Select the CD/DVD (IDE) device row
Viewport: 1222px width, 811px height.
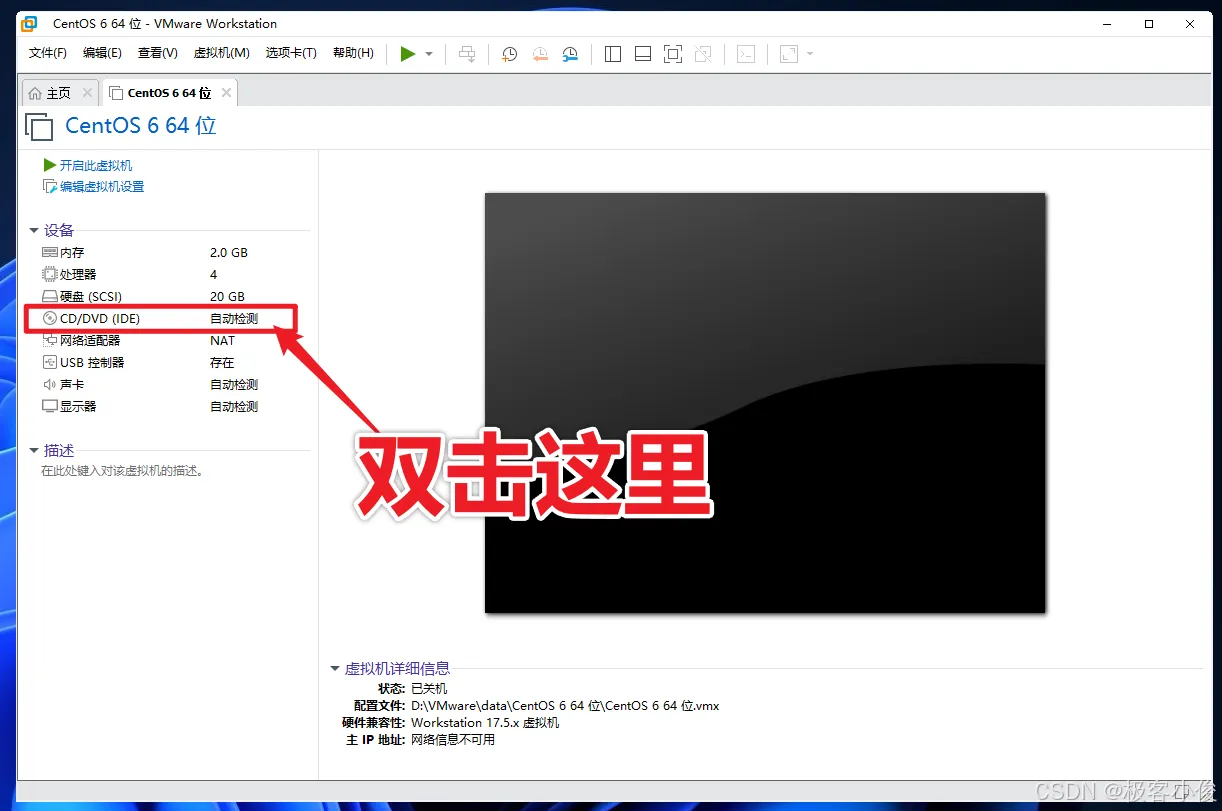click(x=168, y=319)
